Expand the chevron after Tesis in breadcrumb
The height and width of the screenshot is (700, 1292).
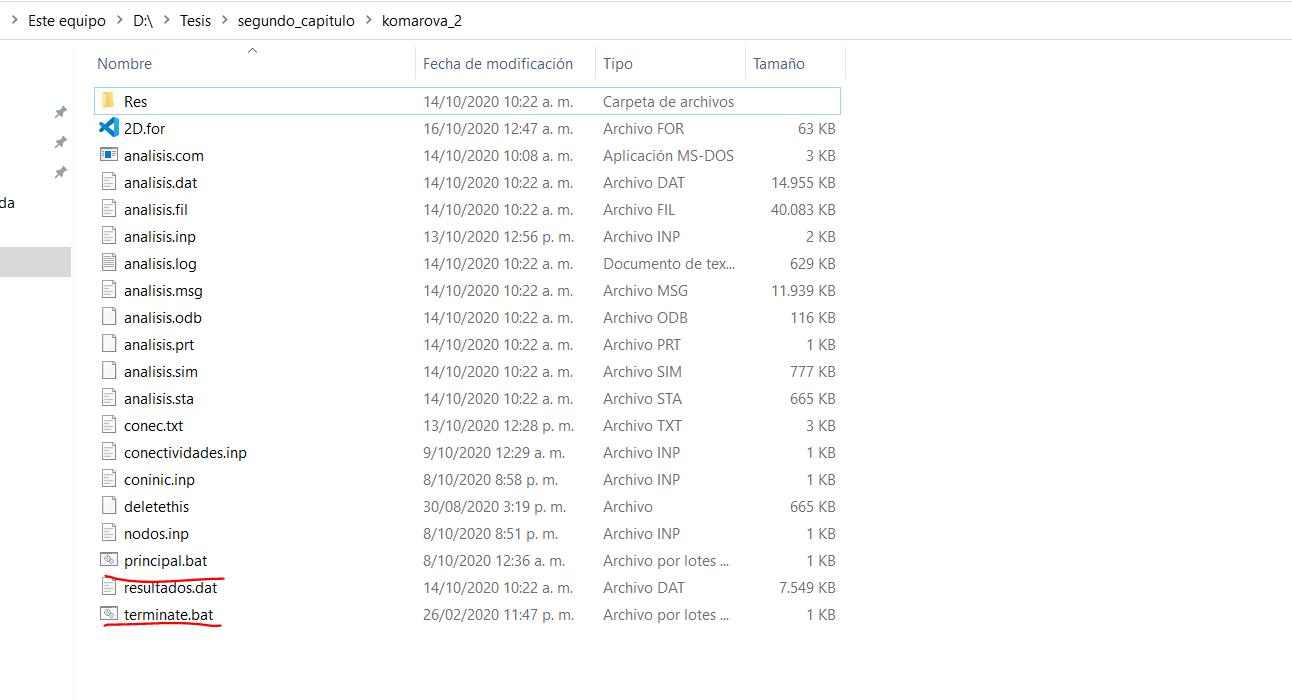[224, 21]
